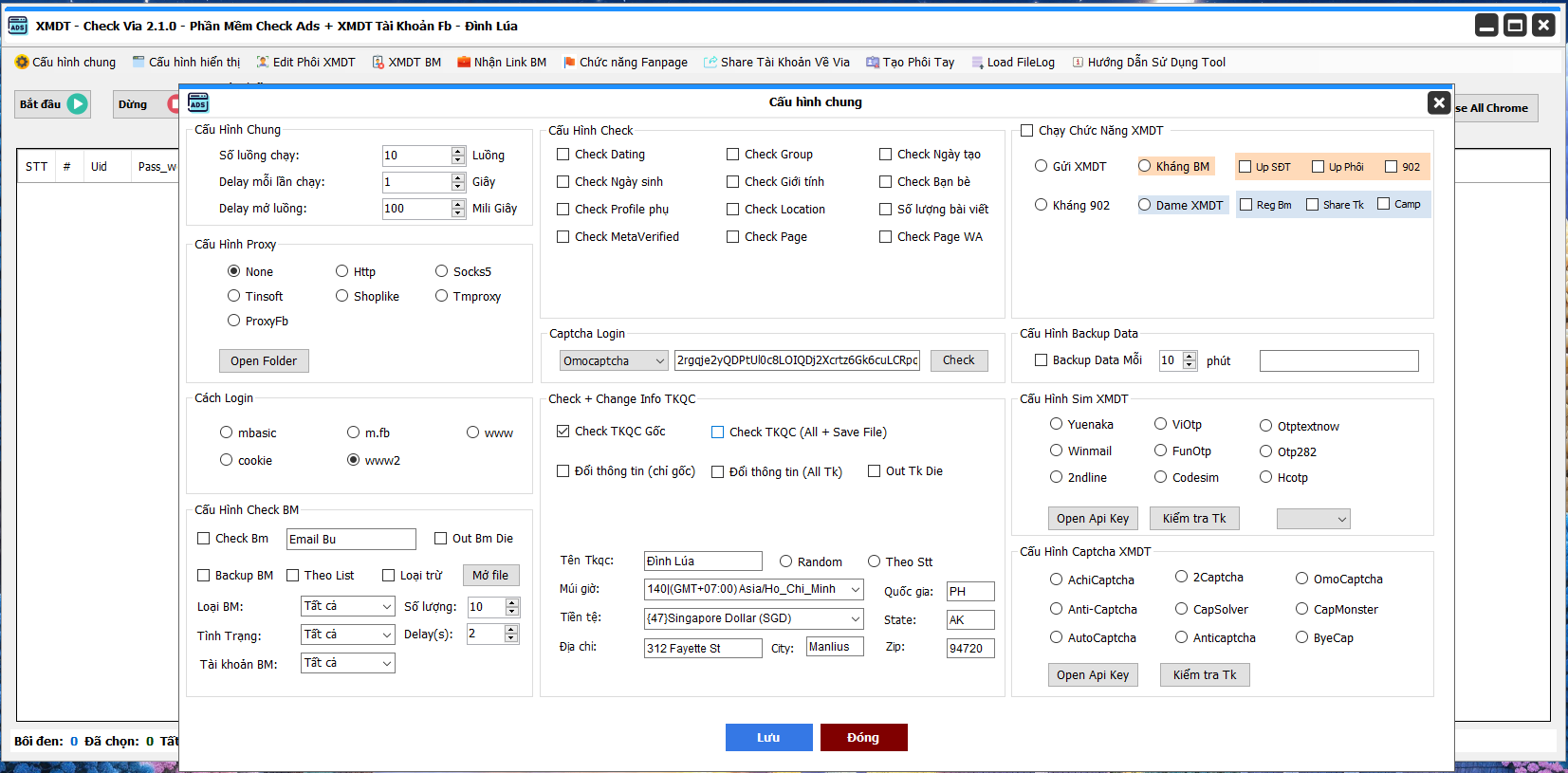Click Tên Tkqc input field
Viewport: 1568px width, 773px height.
[703, 561]
